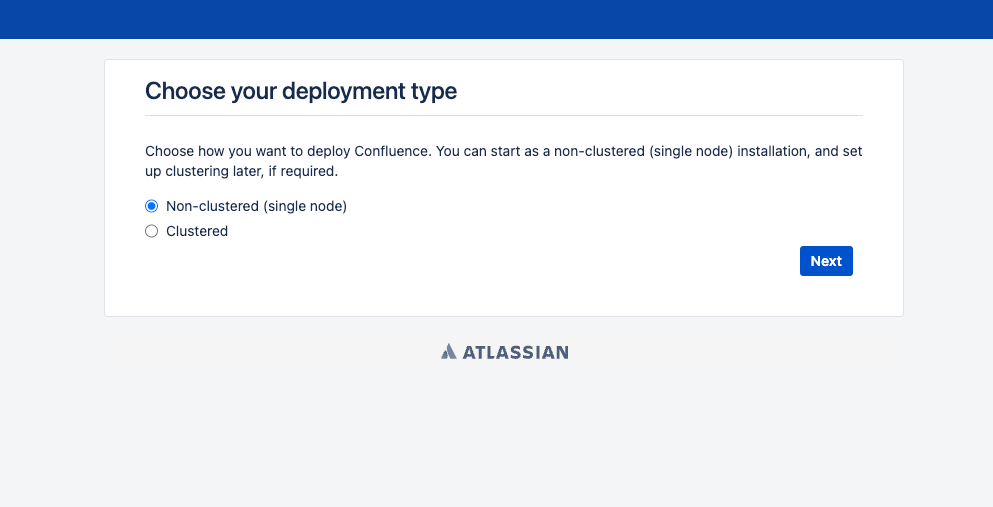Image resolution: width=993 pixels, height=507 pixels.
Task: Click the ATLASSIAN wordmark in the footer
Action: [x=515, y=353]
